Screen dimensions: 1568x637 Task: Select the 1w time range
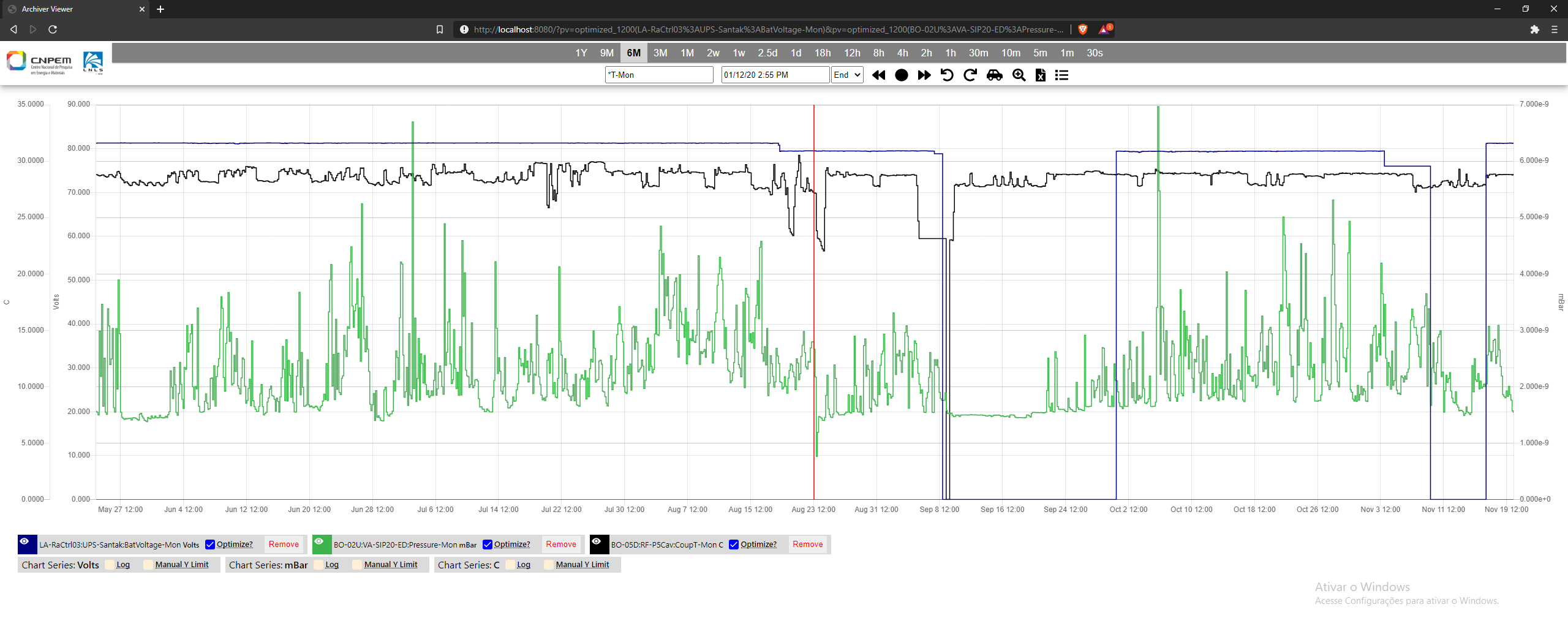click(x=739, y=53)
